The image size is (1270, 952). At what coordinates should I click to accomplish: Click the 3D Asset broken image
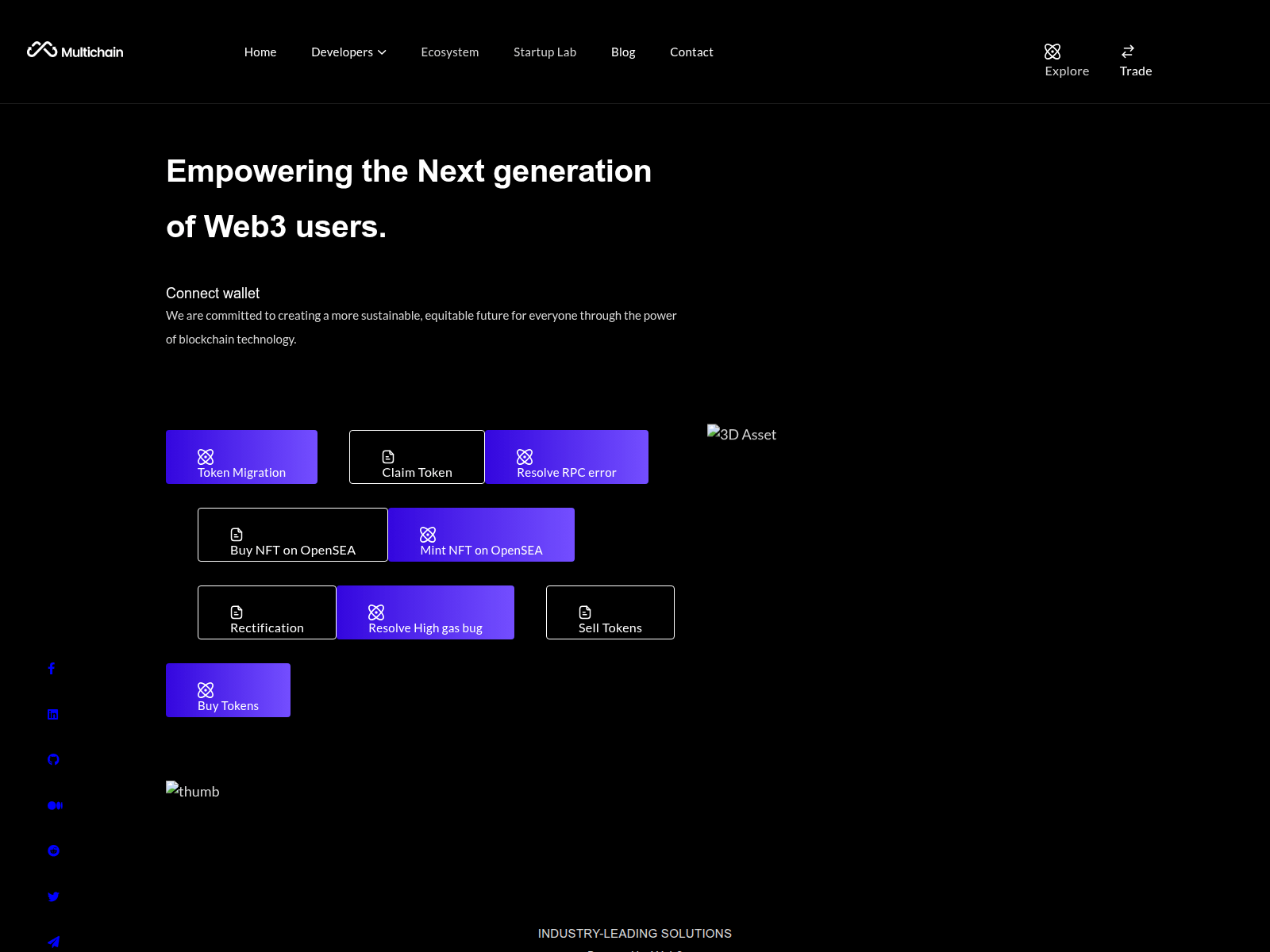(741, 433)
